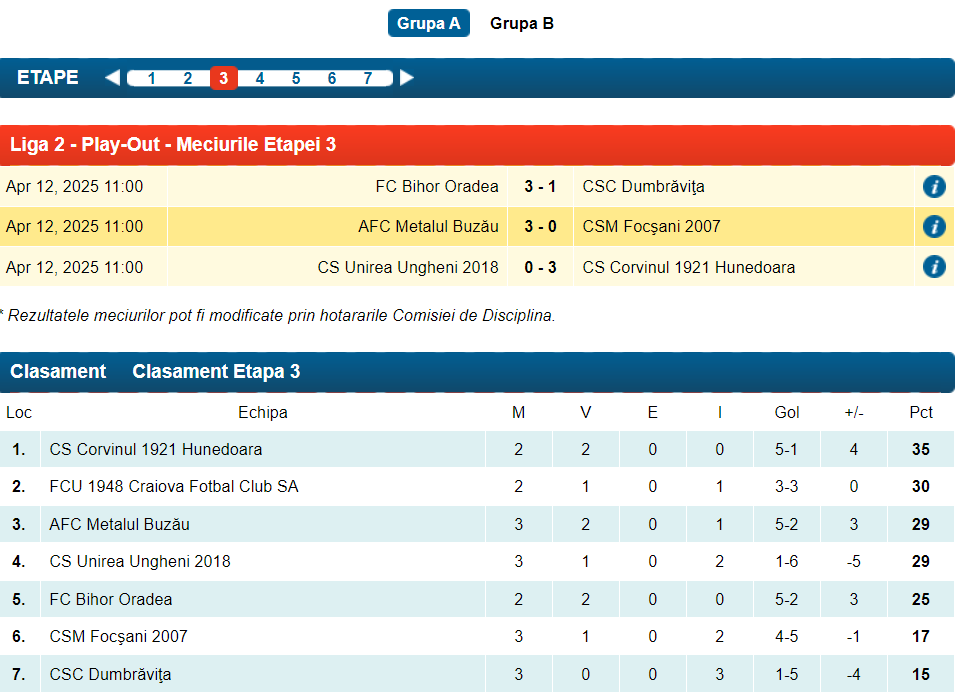Select the Grupa A tab

tap(428, 23)
